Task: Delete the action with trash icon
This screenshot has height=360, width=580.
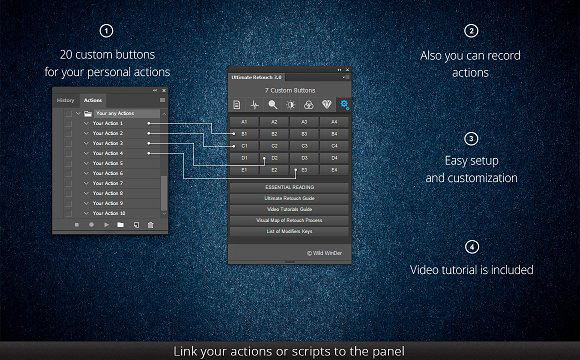Action: (x=151, y=225)
